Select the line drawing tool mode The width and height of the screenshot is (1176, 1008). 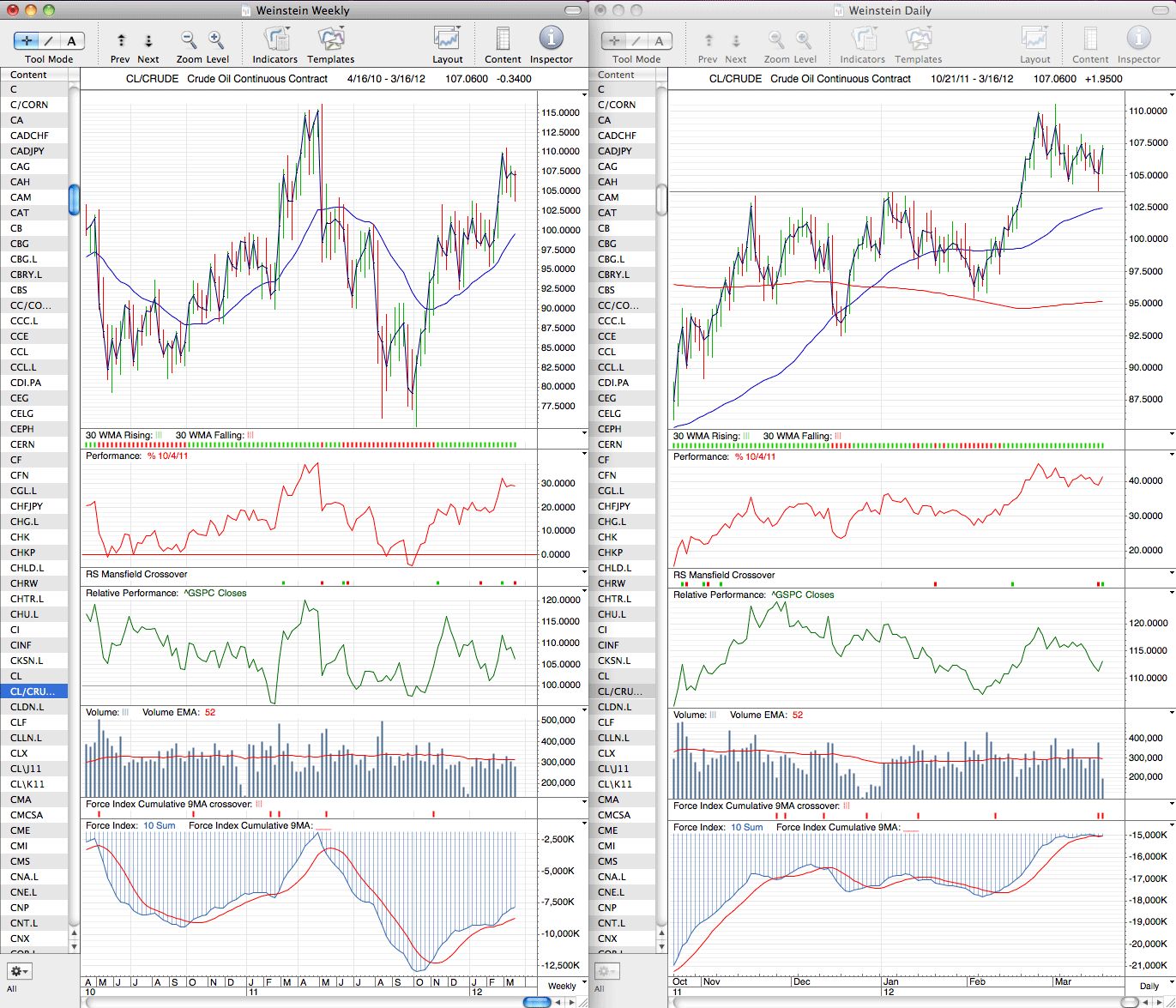49,40
